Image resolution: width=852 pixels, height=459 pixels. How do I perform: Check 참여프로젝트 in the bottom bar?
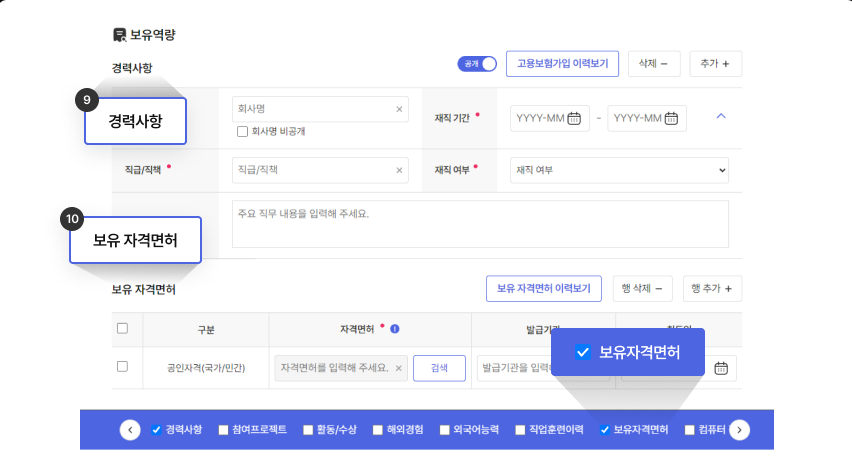[x=223, y=430]
